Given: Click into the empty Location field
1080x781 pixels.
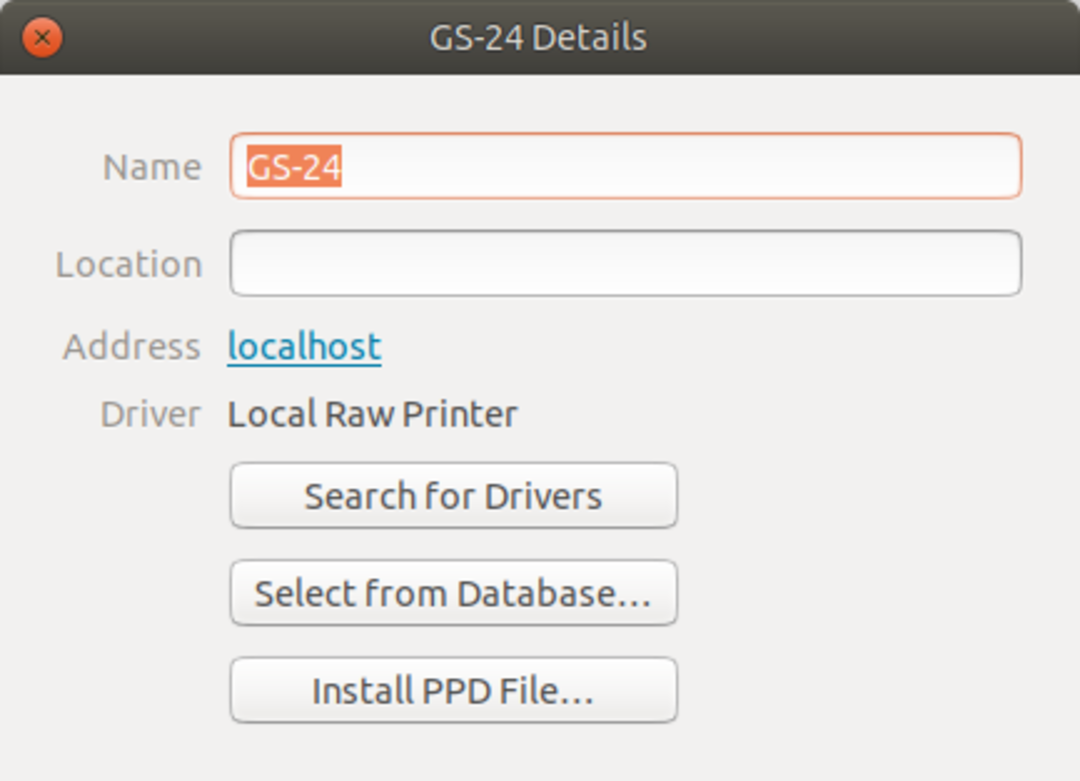Looking at the screenshot, I should click(x=625, y=263).
